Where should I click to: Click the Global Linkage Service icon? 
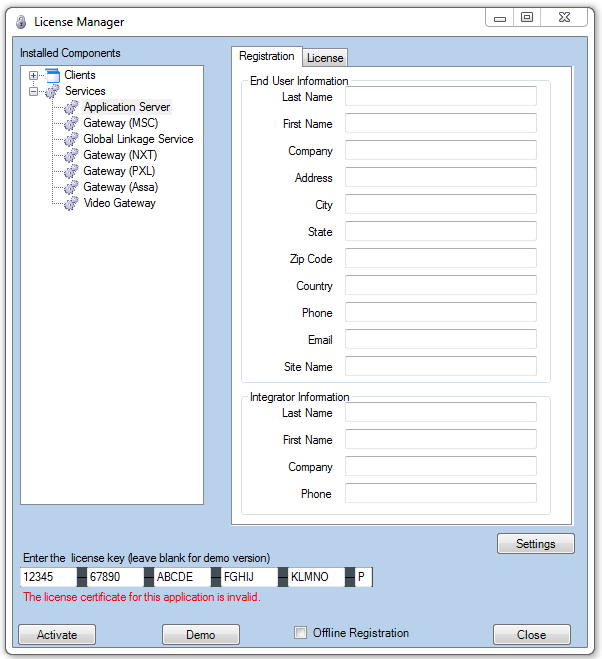click(70, 140)
